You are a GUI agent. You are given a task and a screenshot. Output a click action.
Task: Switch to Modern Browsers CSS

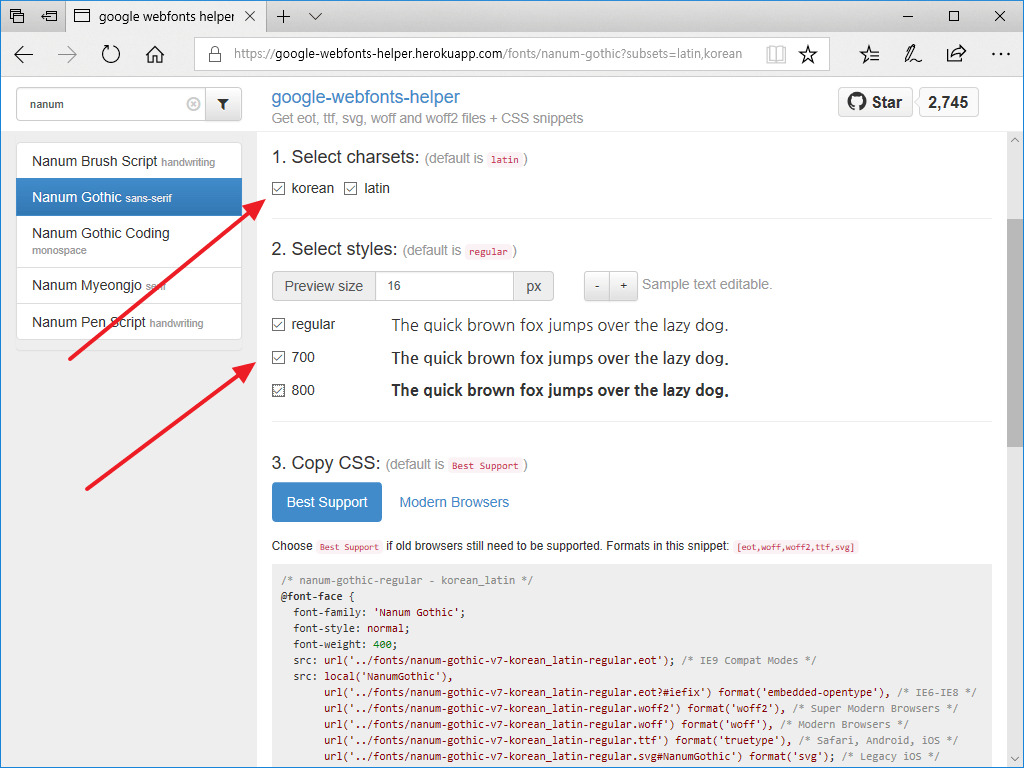454,502
